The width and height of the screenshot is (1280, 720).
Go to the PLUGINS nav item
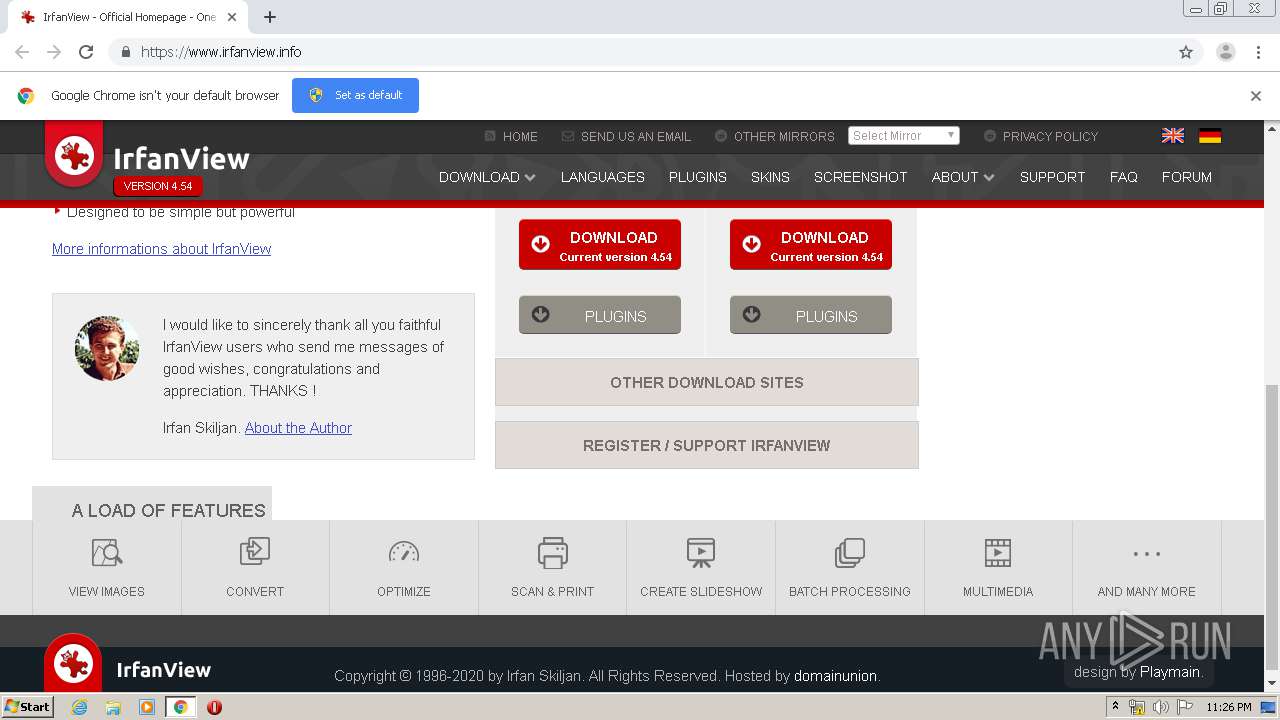pyautogui.click(x=697, y=177)
